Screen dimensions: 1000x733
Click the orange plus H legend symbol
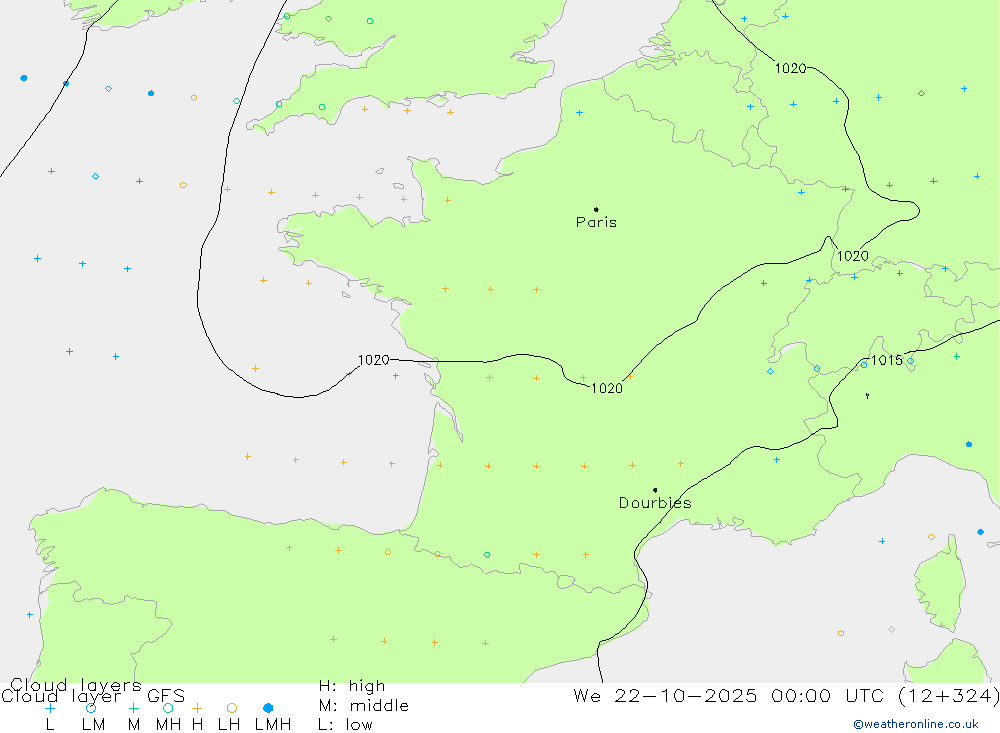coord(197,708)
